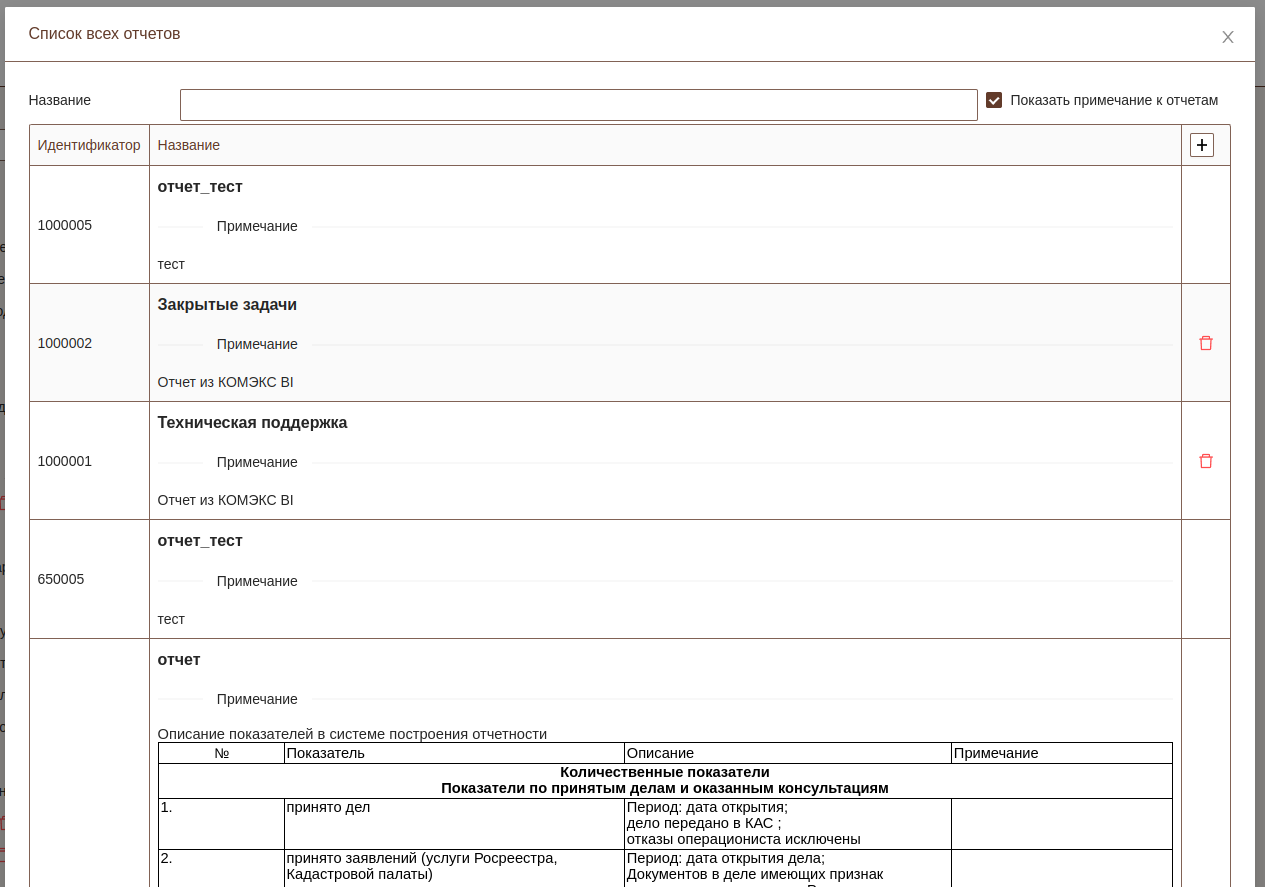The width and height of the screenshot is (1265, 887).
Task: Select the отчет_тест report with ID 650005
Action: pos(200,541)
